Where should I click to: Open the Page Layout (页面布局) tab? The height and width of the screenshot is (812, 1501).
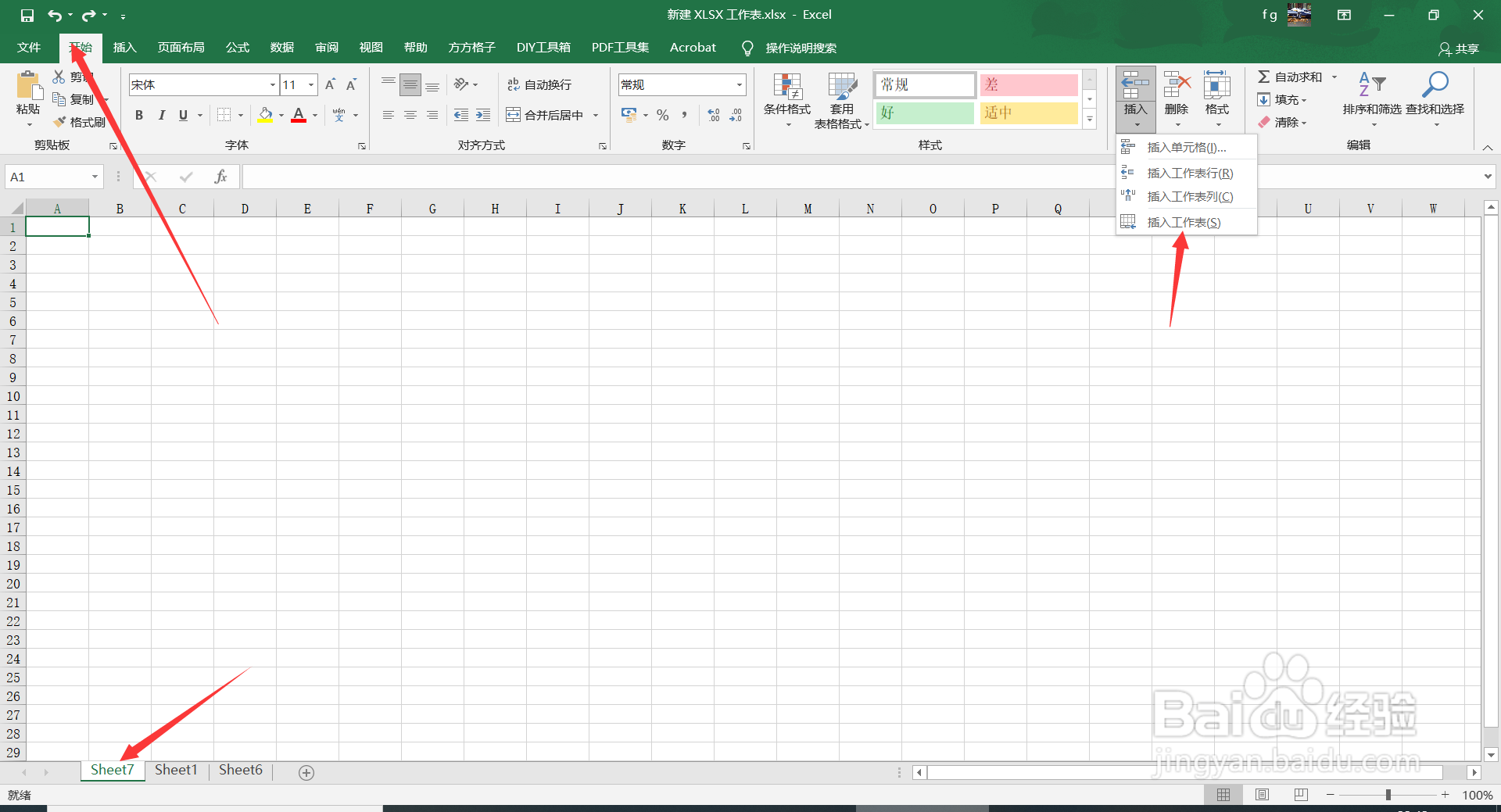point(181,48)
